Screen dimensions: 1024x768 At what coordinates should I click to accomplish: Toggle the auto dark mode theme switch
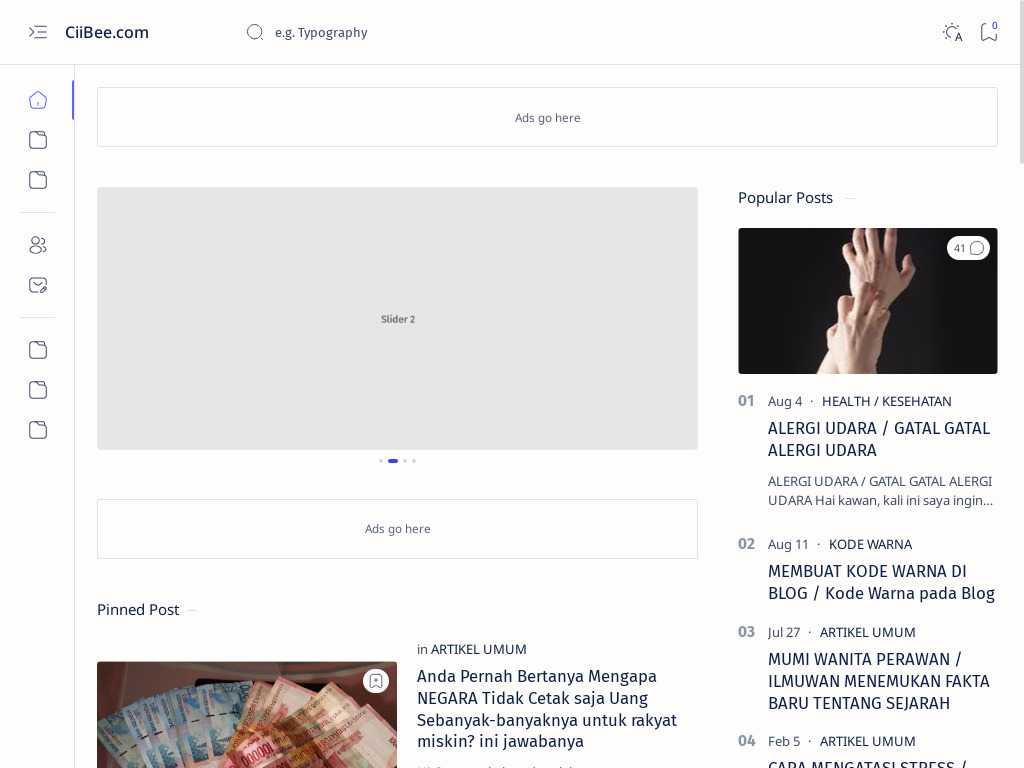tap(952, 32)
